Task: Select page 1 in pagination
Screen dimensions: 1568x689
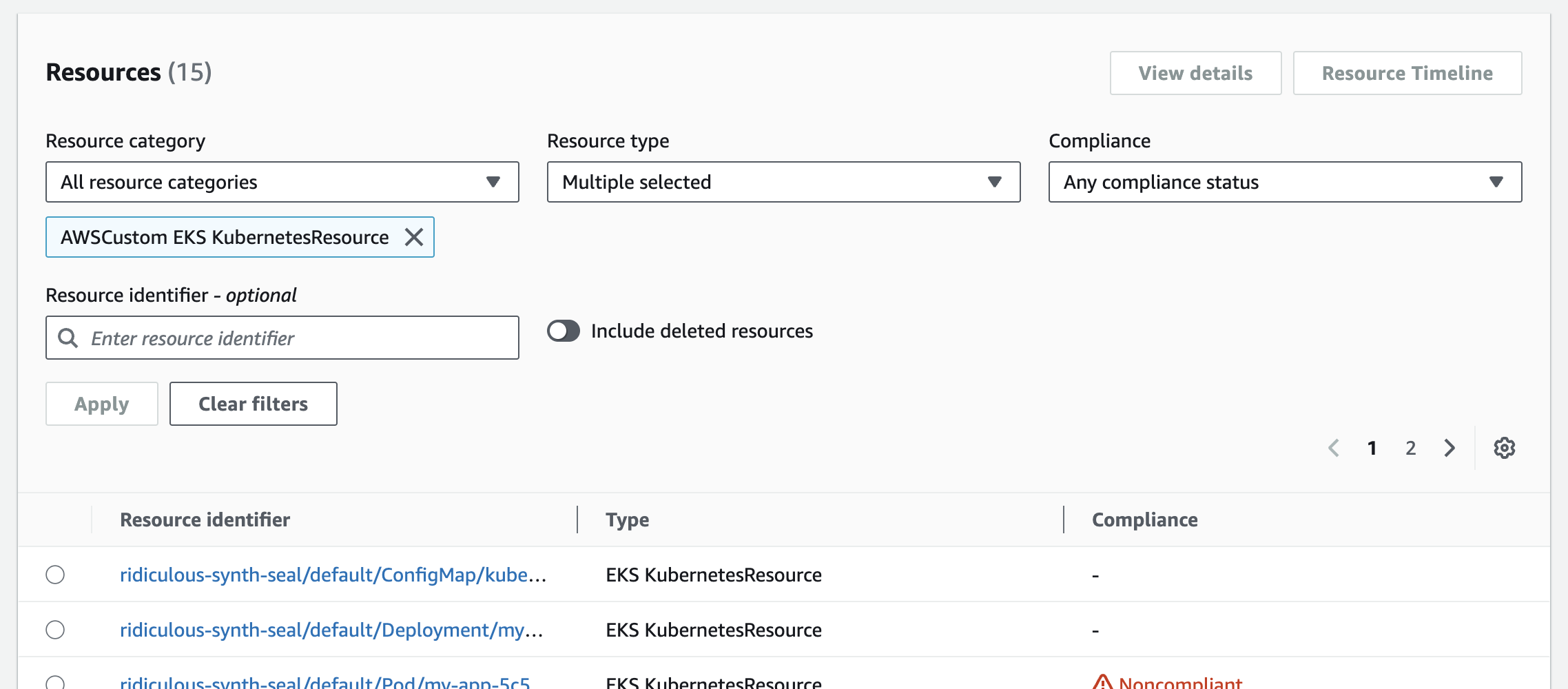Action: [x=1372, y=448]
